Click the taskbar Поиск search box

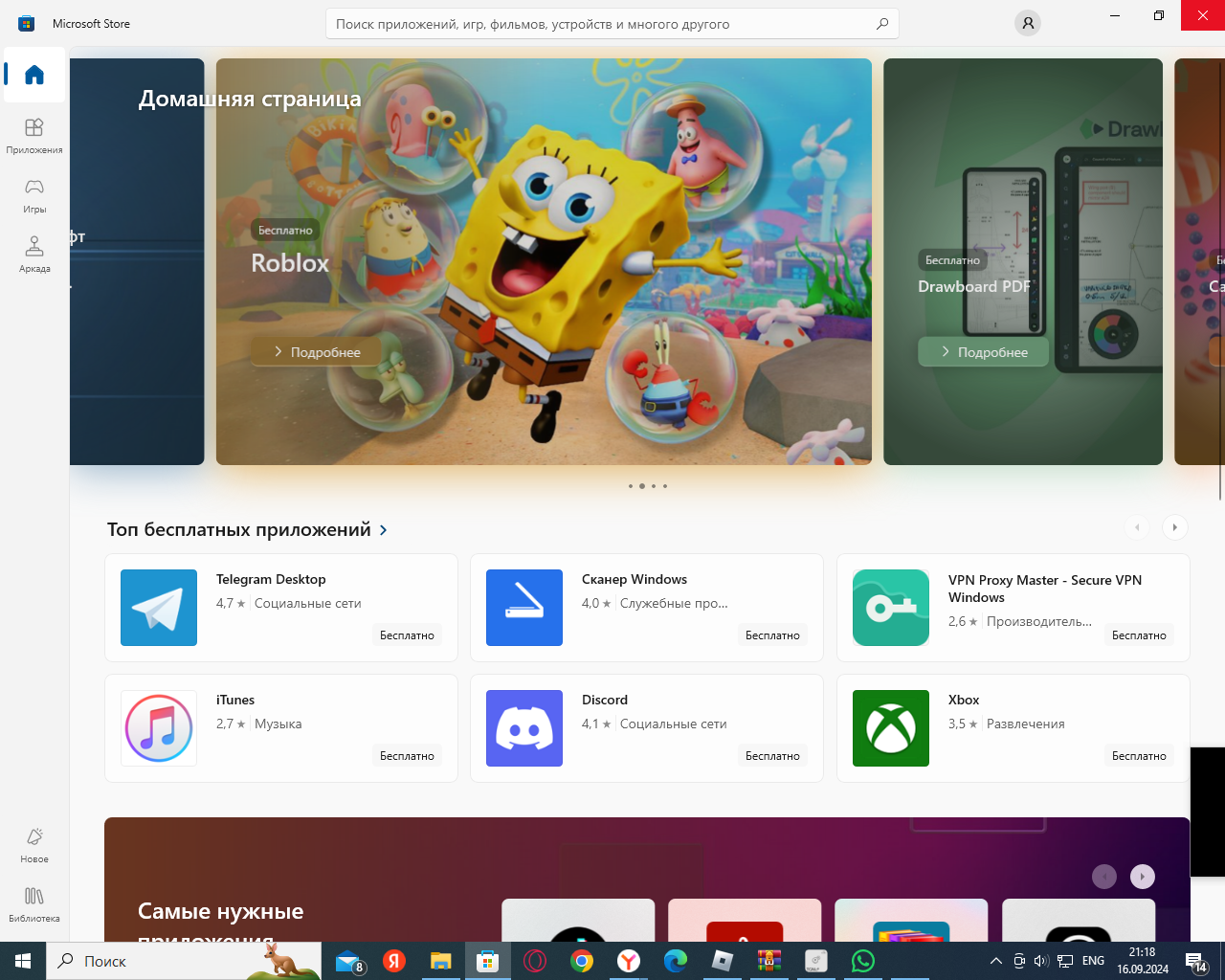click(x=184, y=961)
